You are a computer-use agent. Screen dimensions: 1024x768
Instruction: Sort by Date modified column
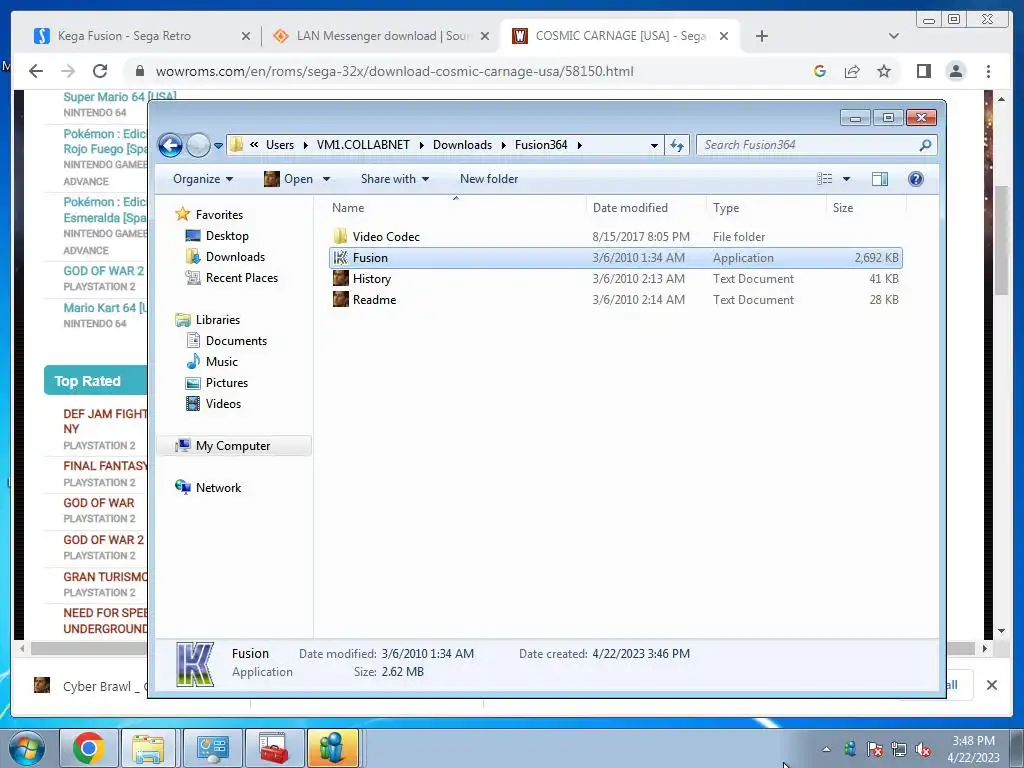630,208
